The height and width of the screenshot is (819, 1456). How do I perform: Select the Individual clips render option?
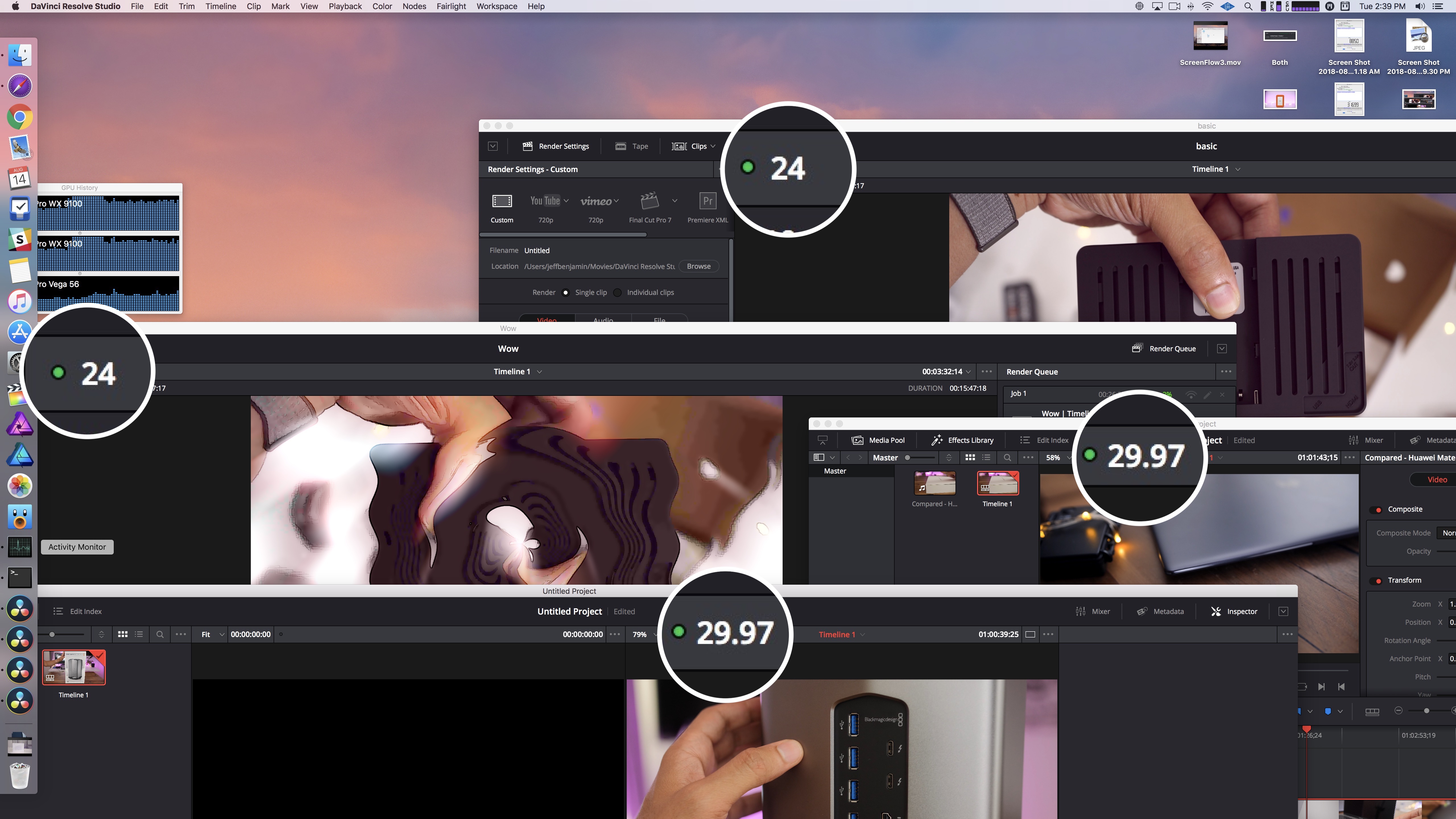coord(617,292)
